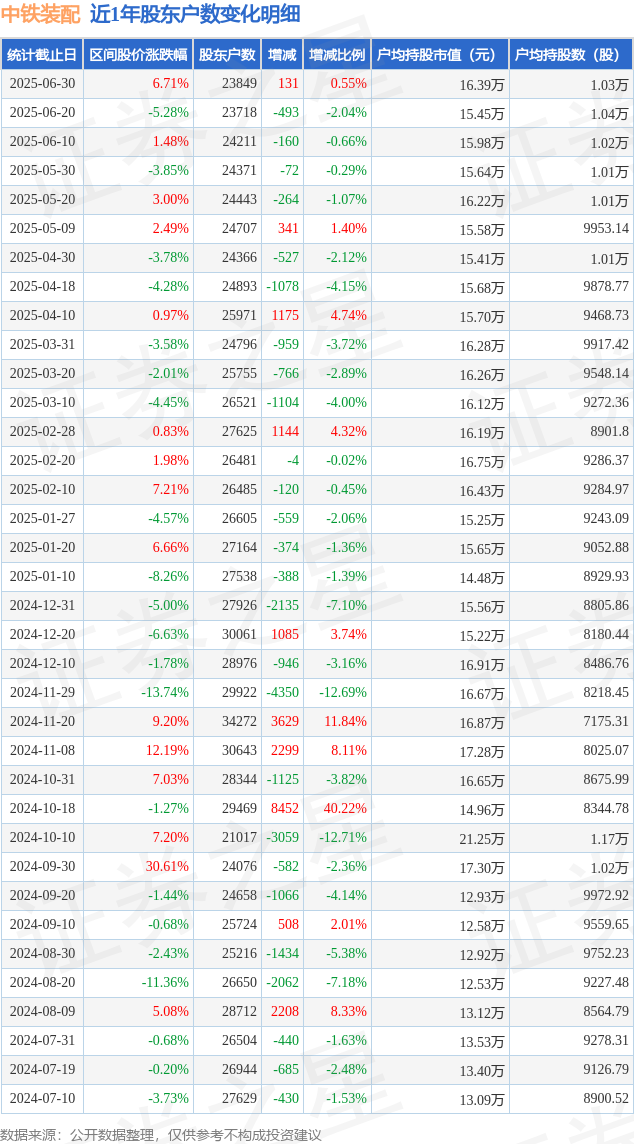
Task: Click shareholder count 34272 cell
Action: point(227,722)
